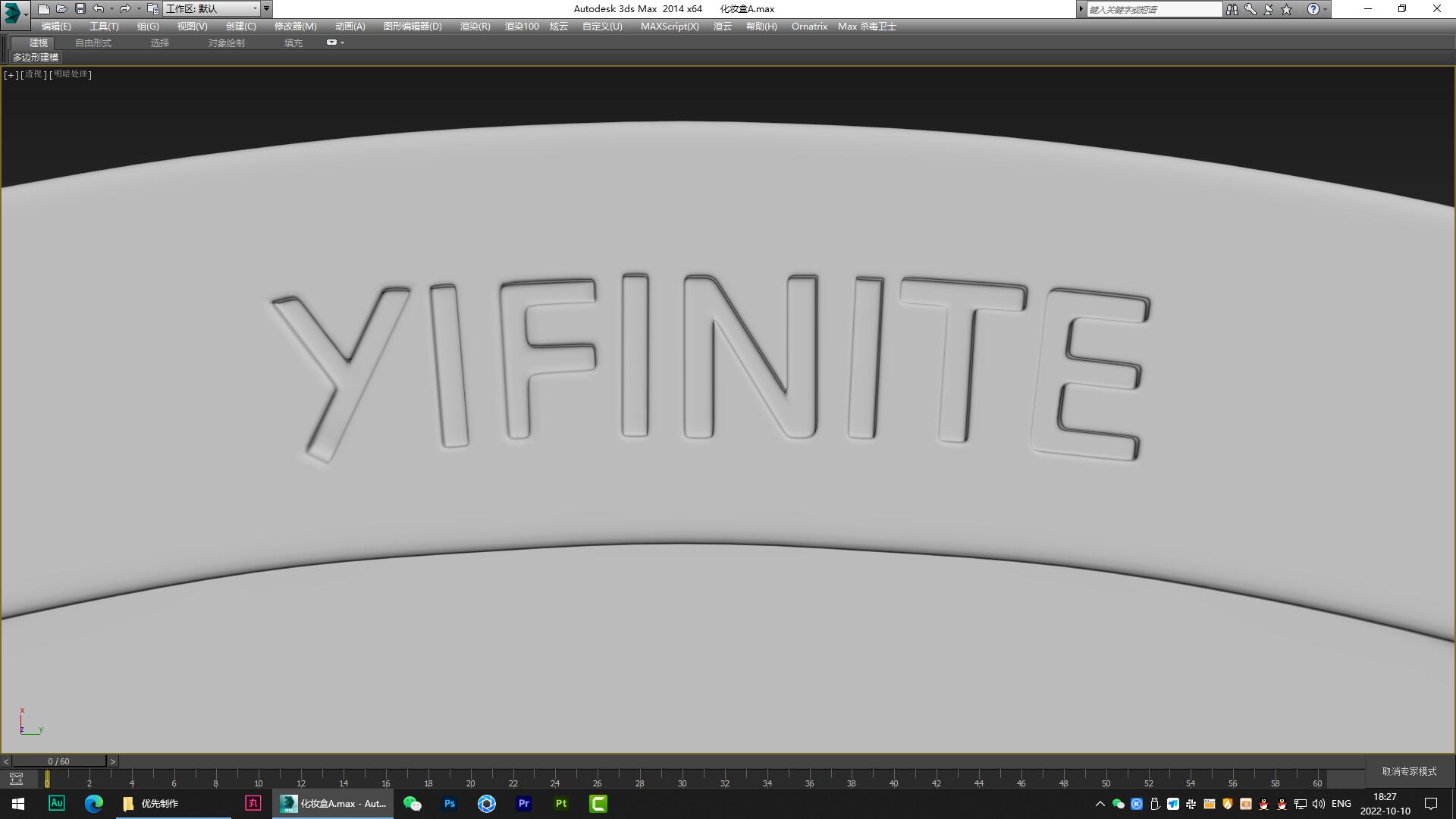
Task: Click 取消专家模式 to exit expert mode
Action: tap(1409, 771)
